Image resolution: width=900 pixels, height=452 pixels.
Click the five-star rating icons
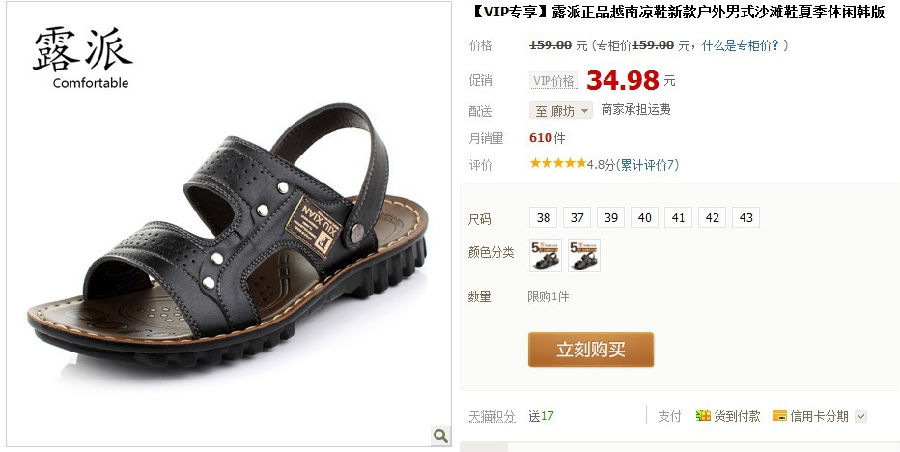[557, 164]
